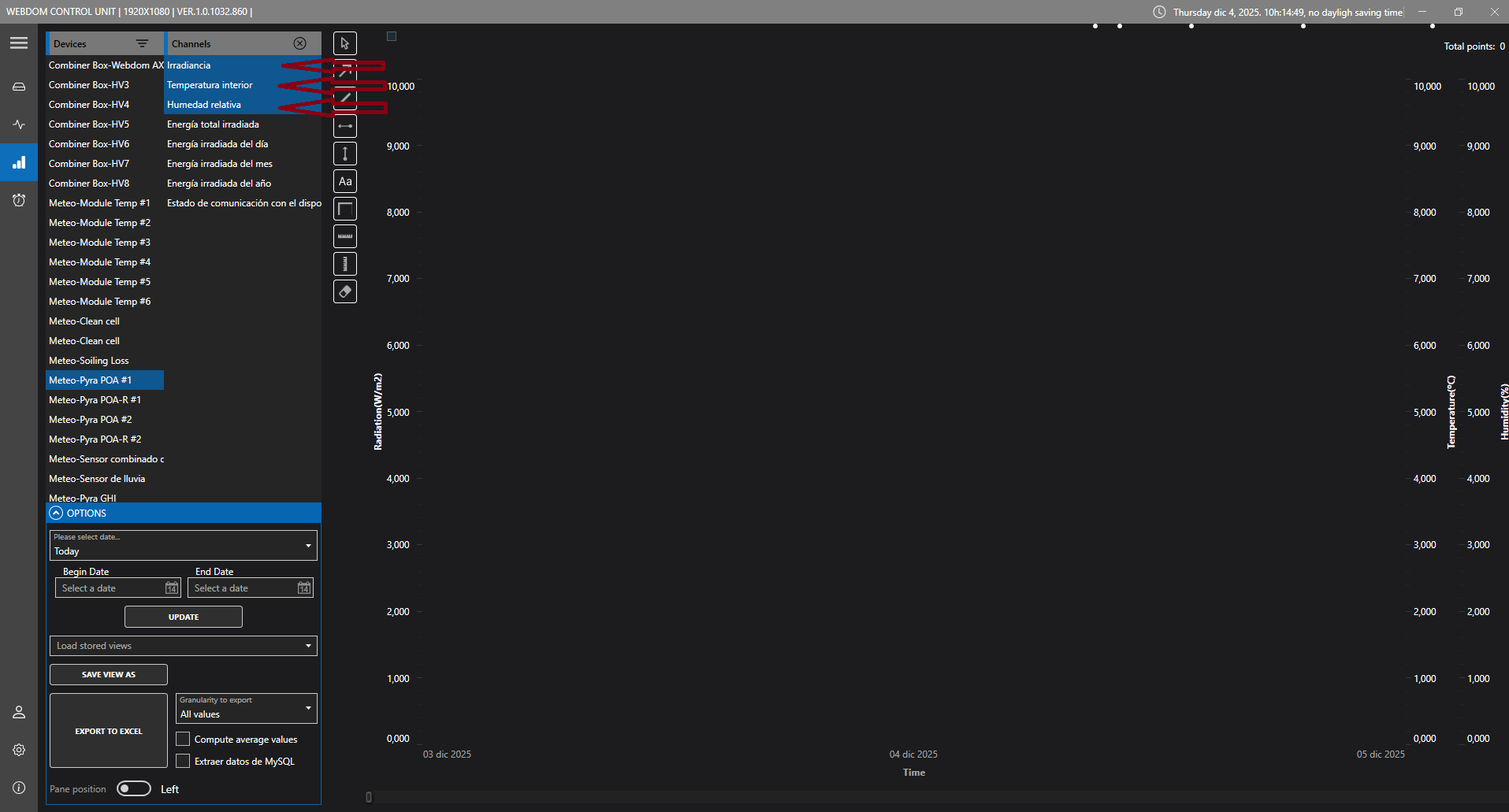
Task: Select the pointer cursor chart tool
Action: pos(345,43)
